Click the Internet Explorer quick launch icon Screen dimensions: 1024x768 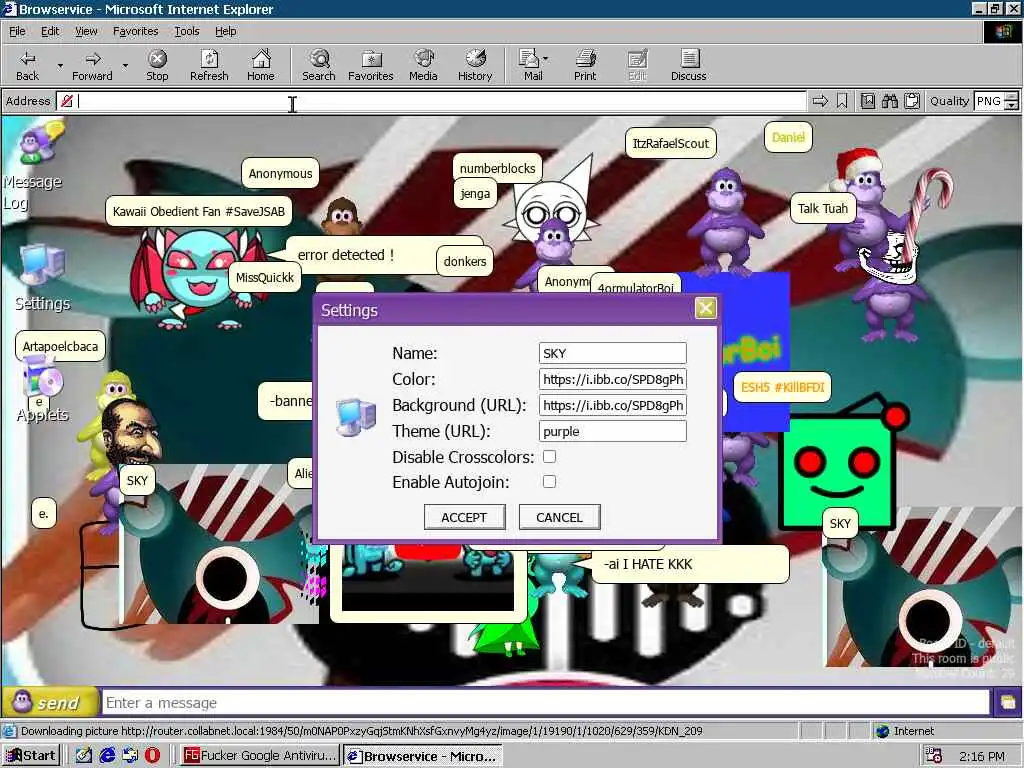coord(107,756)
